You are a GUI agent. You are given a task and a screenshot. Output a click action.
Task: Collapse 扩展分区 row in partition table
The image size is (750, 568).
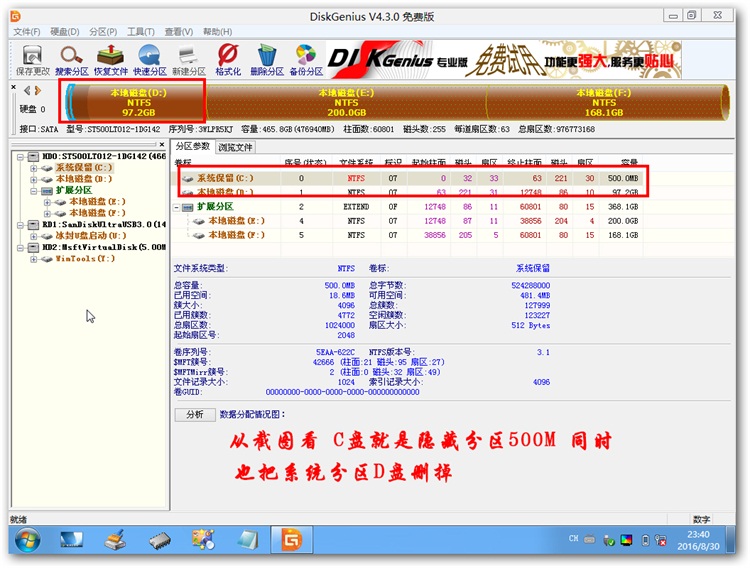[x=177, y=207]
